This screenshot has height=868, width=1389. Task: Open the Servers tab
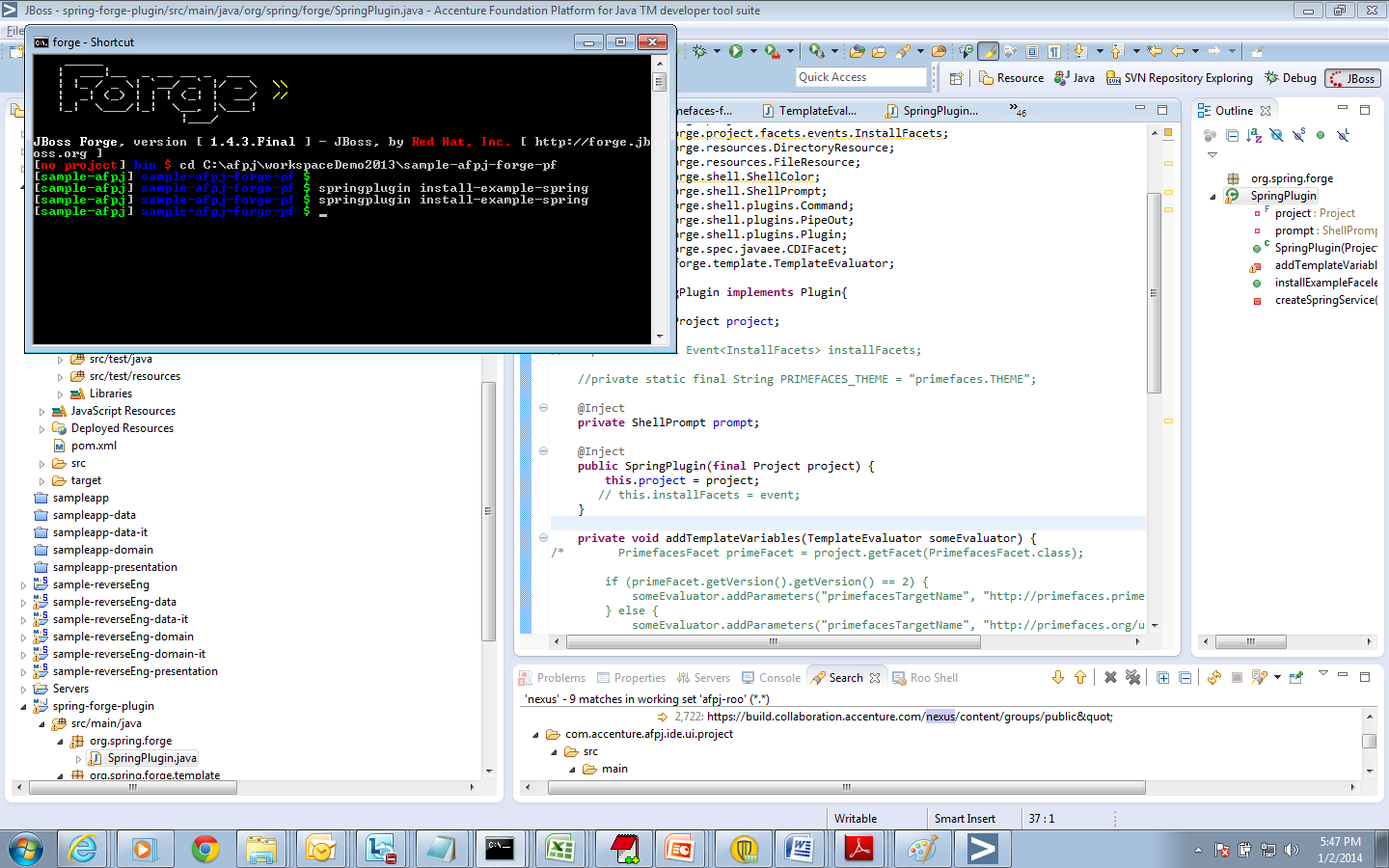[x=703, y=678]
